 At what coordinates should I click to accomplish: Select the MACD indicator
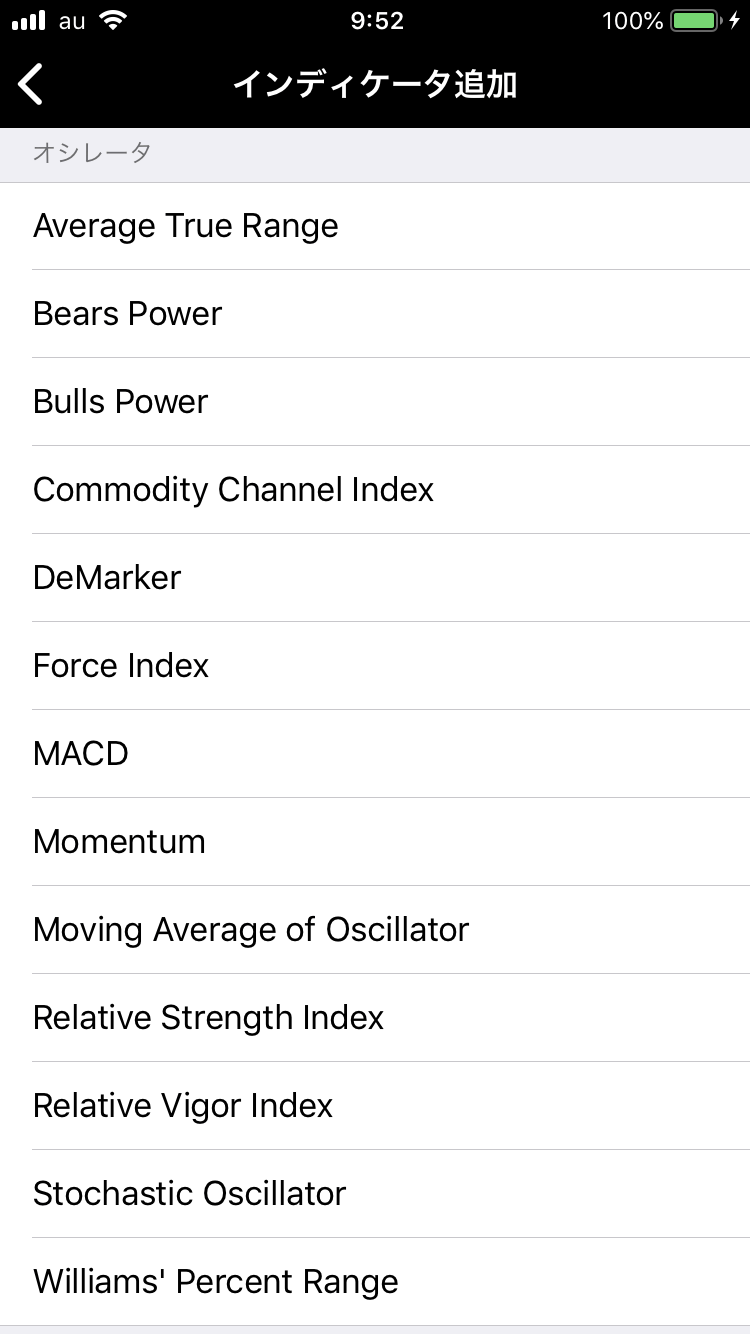tap(81, 754)
